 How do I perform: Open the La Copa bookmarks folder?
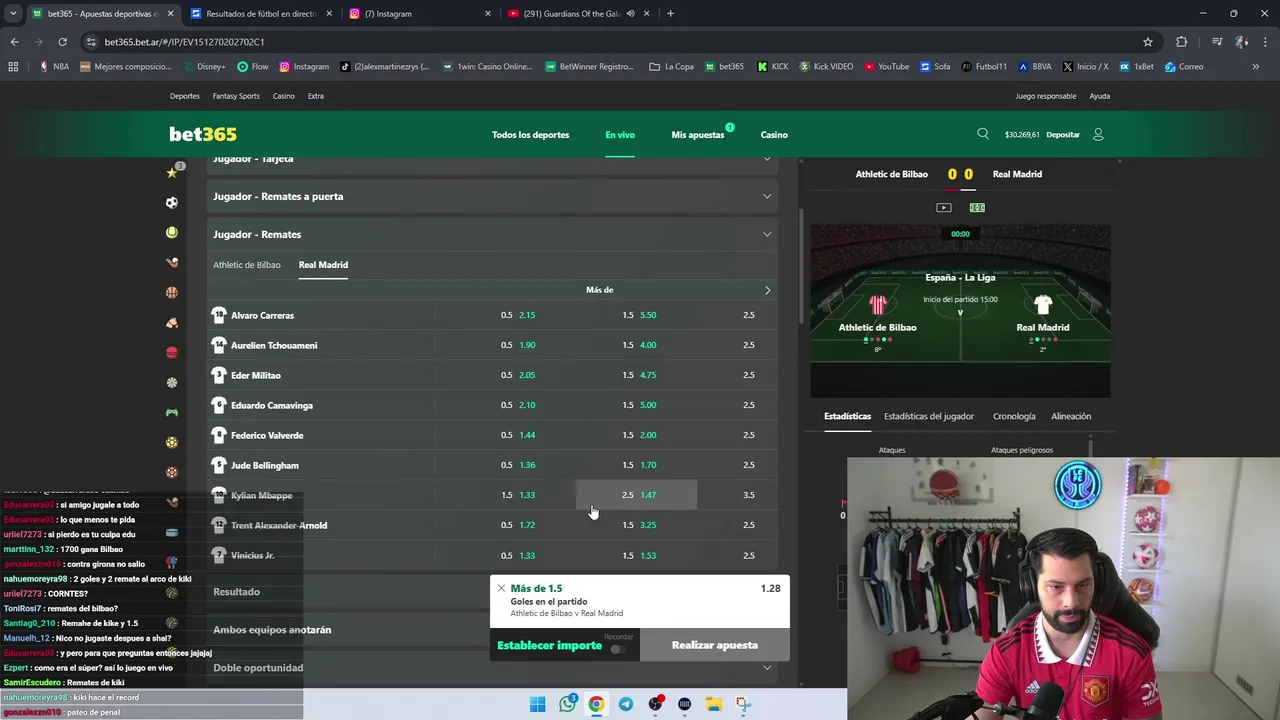click(671, 67)
